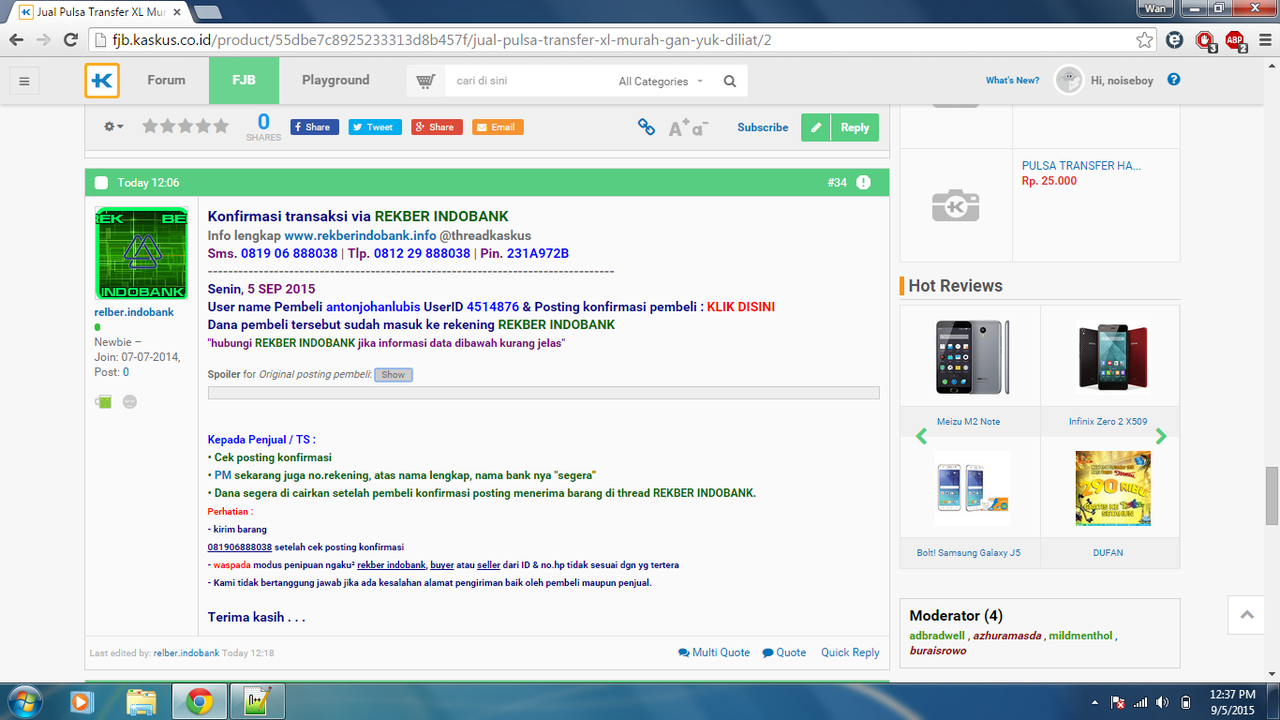Increase font size A+ icon

click(x=679, y=127)
